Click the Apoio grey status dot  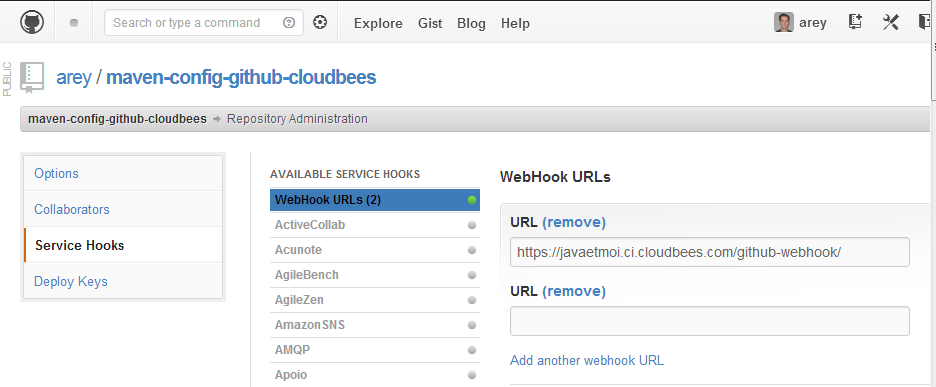pos(472,375)
